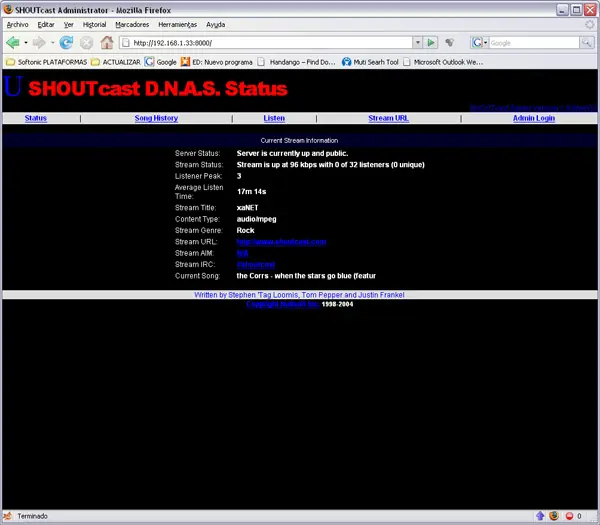The image size is (600, 525).
Task: Open the Marcadores menu
Action: pos(132,24)
